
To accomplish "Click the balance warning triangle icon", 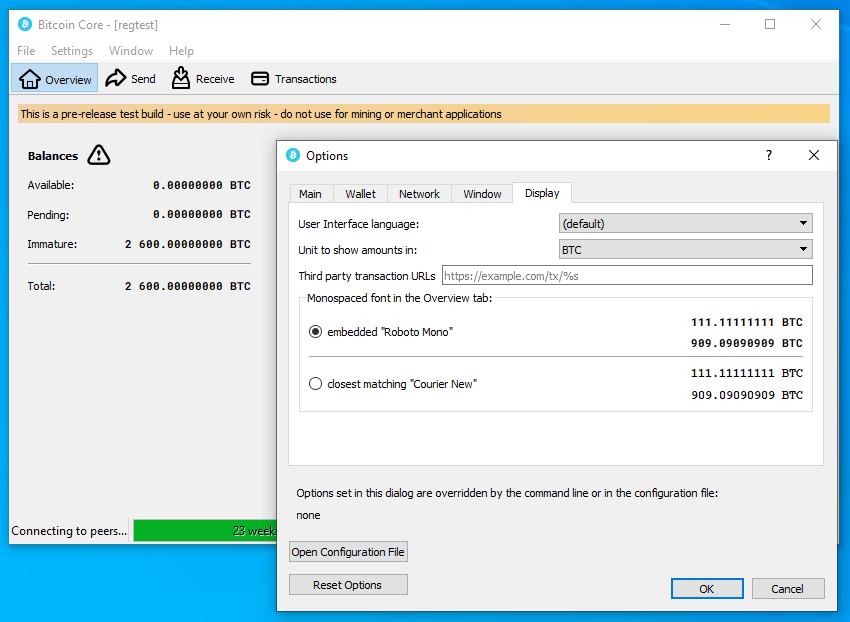I will point(99,155).
